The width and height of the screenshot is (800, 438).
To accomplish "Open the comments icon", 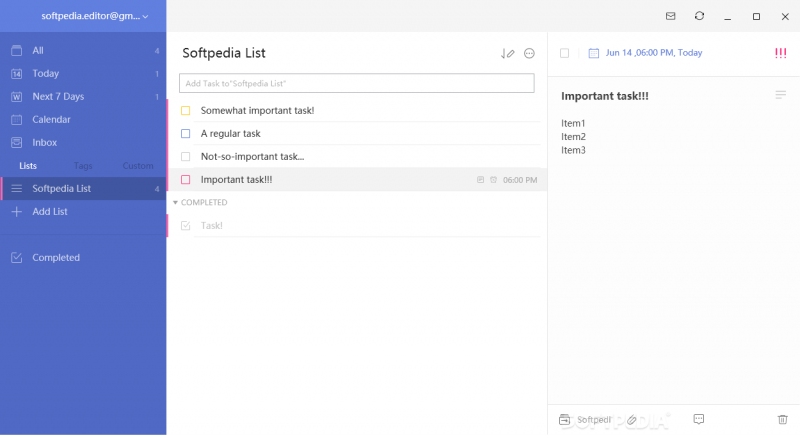I will (698, 419).
